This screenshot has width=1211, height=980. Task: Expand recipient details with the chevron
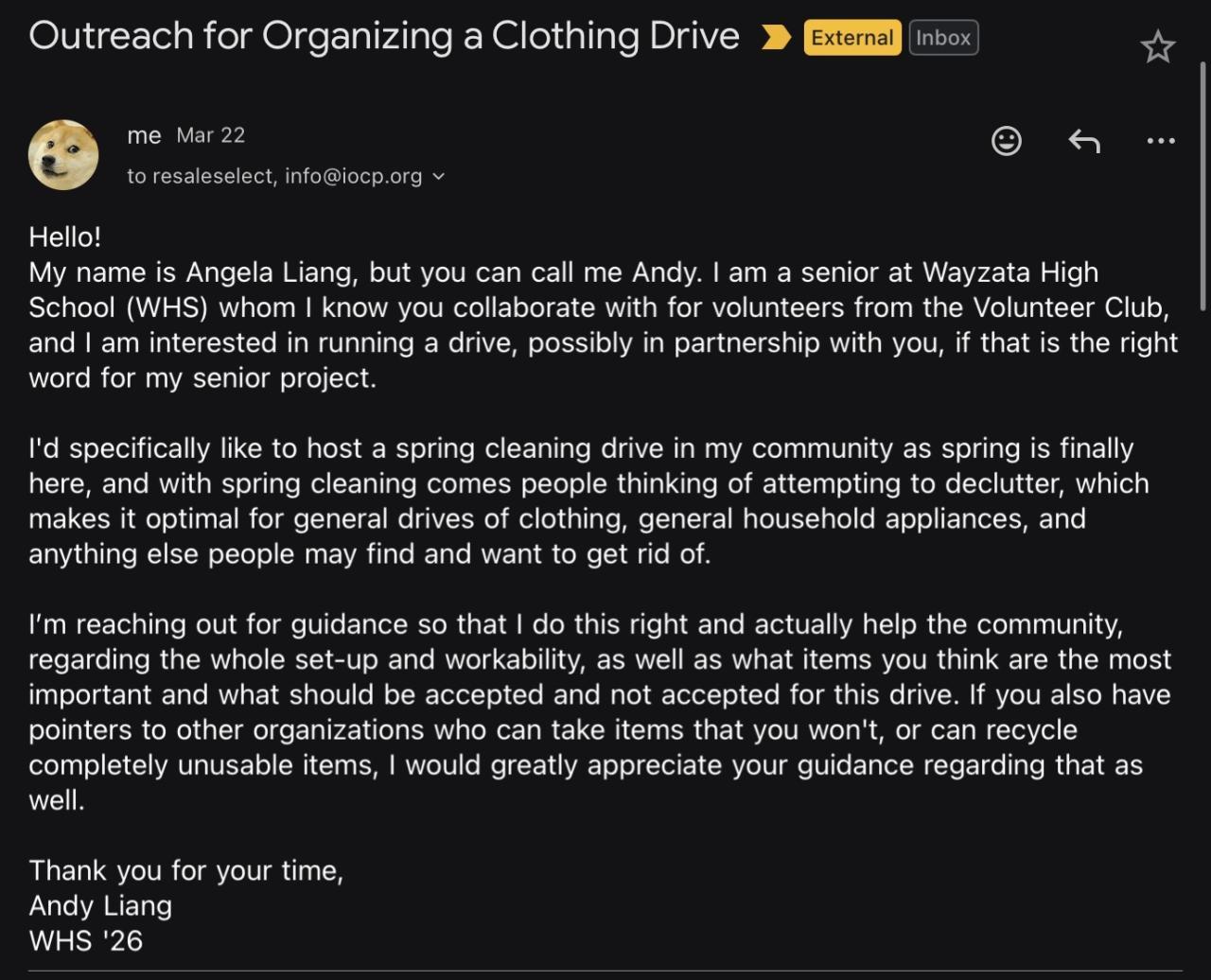point(438,176)
